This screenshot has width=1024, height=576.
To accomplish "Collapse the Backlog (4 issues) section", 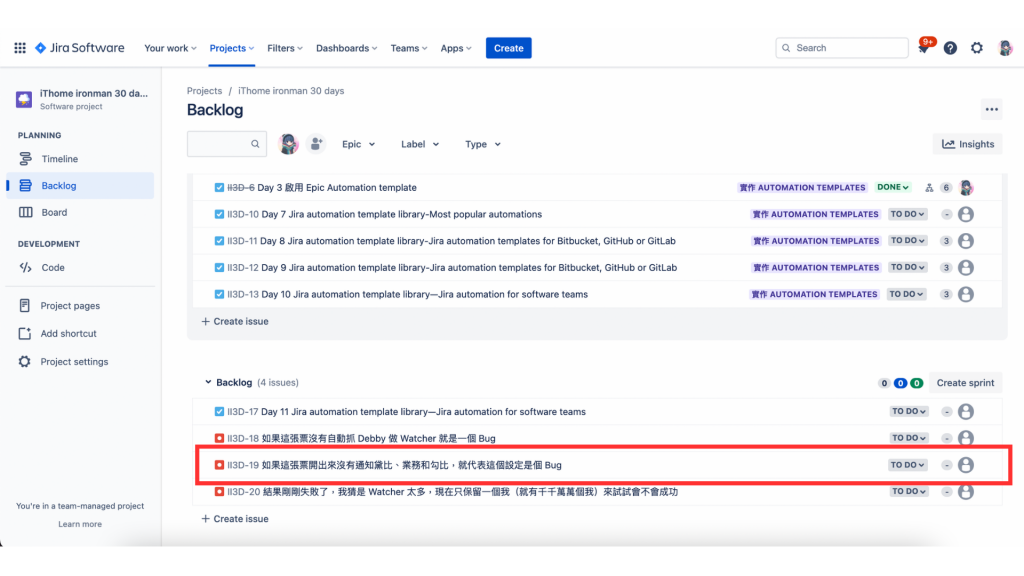I will pos(208,382).
